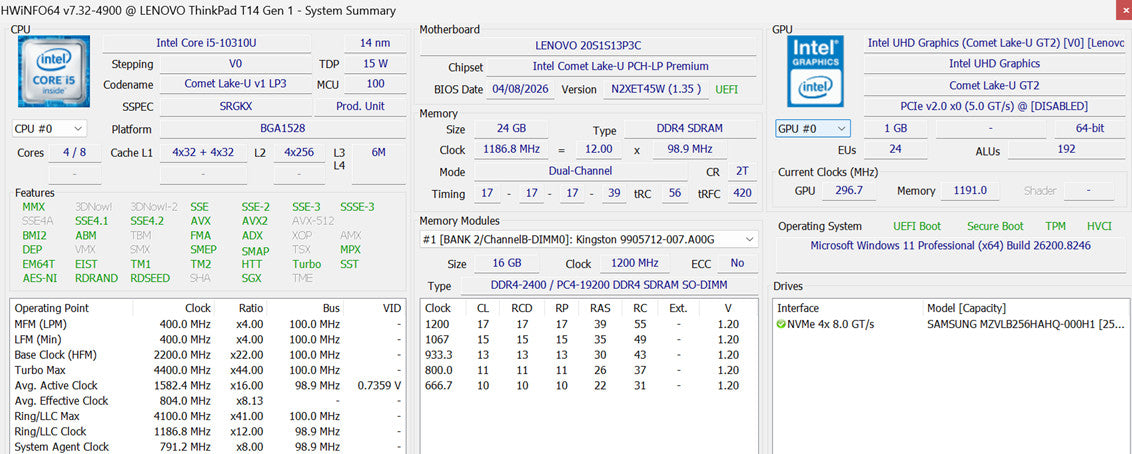Click the Memory Size 24 GB value
Image resolution: width=1132 pixels, height=454 pixels.
pos(510,129)
